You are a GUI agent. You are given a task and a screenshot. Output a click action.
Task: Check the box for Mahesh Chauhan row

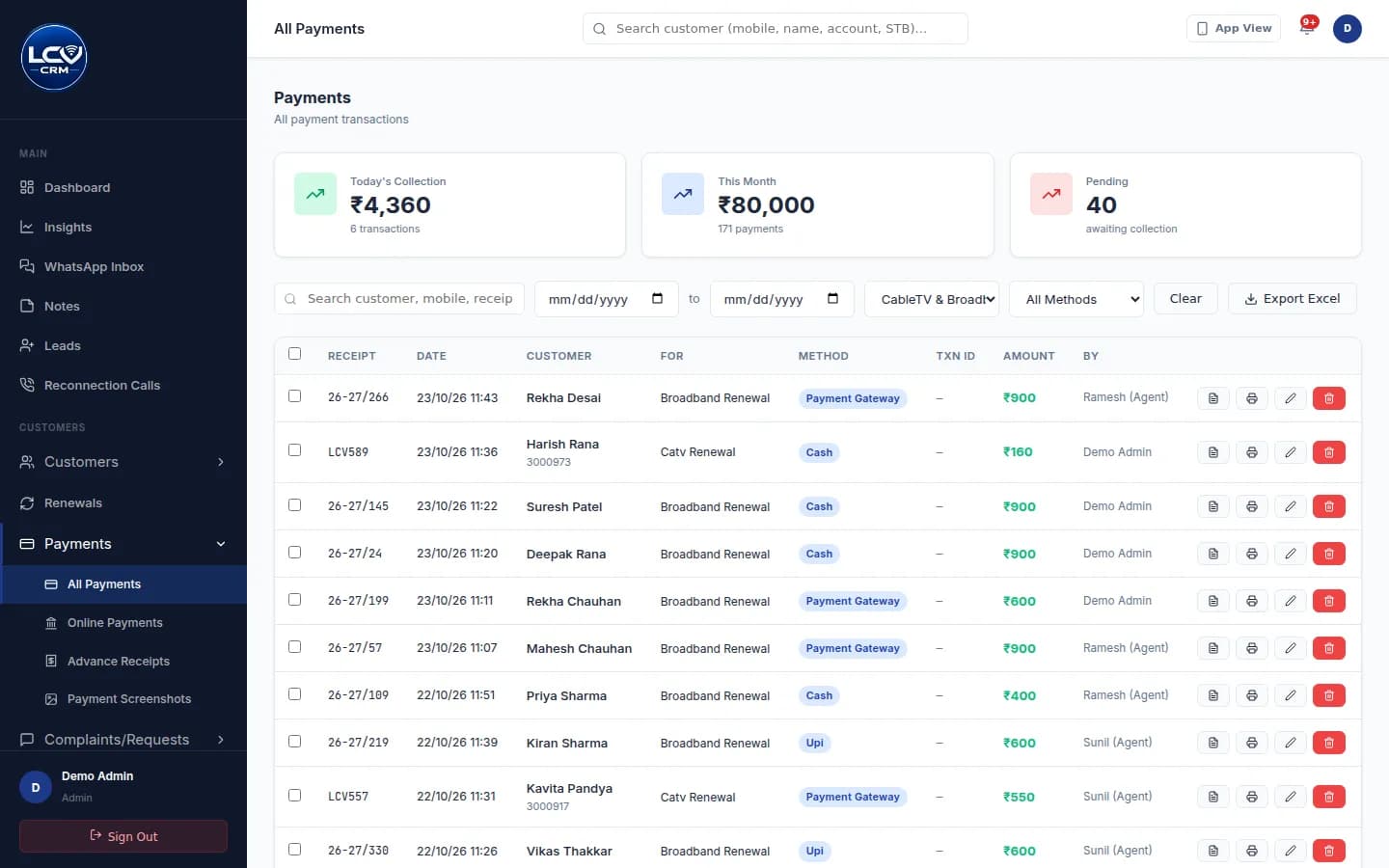[295, 647]
